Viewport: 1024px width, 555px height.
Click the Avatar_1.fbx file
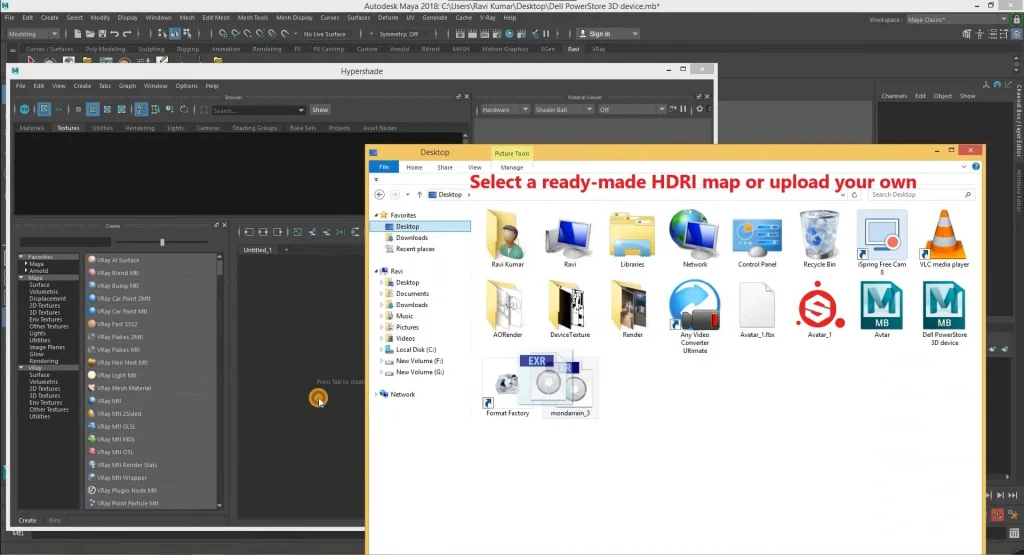pyautogui.click(x=757, y=309)
